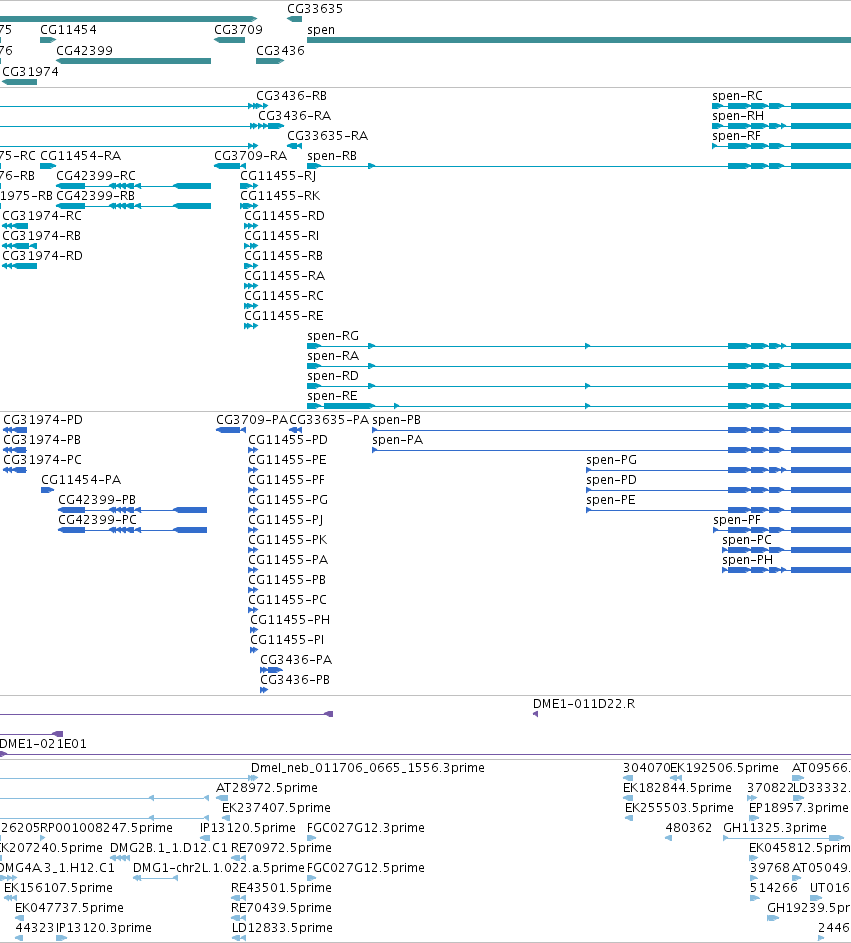
Task: Click the spen-PE protein label
Action: pos(610,500)
